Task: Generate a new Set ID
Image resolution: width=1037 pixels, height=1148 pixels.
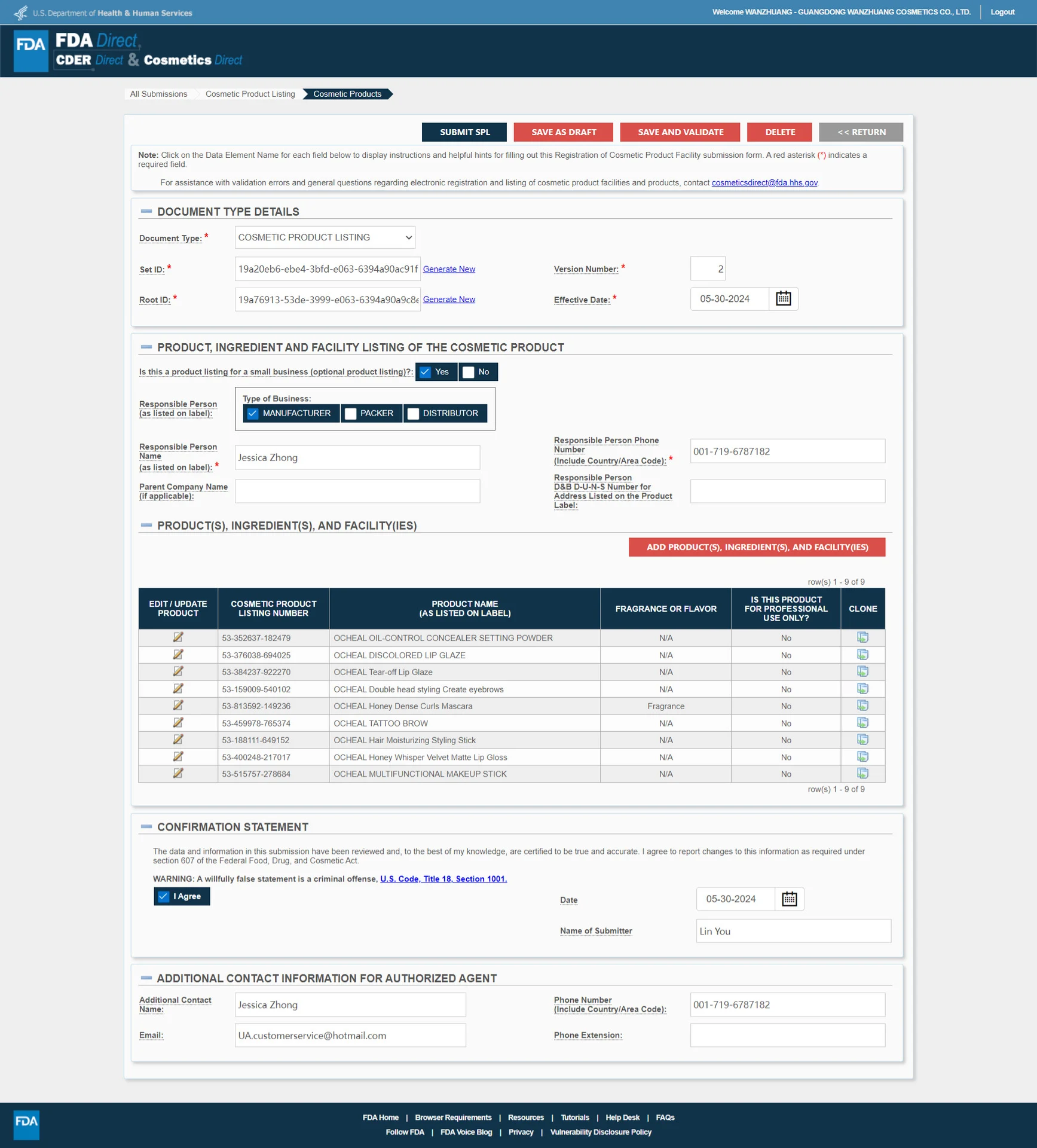Action: pyautogui.click(x=449, y=269)
